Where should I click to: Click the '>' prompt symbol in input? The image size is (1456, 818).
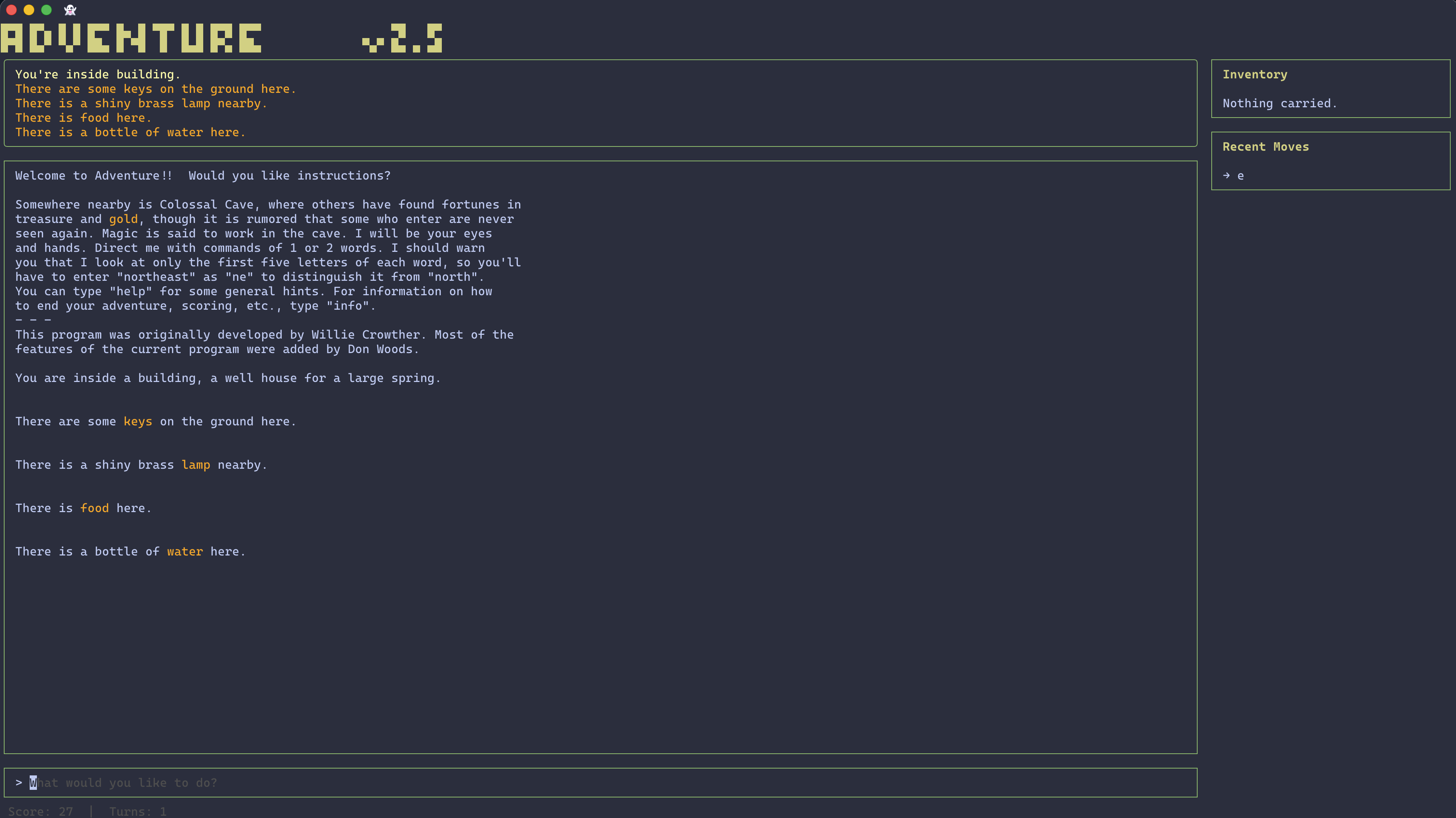pos(19,782)
